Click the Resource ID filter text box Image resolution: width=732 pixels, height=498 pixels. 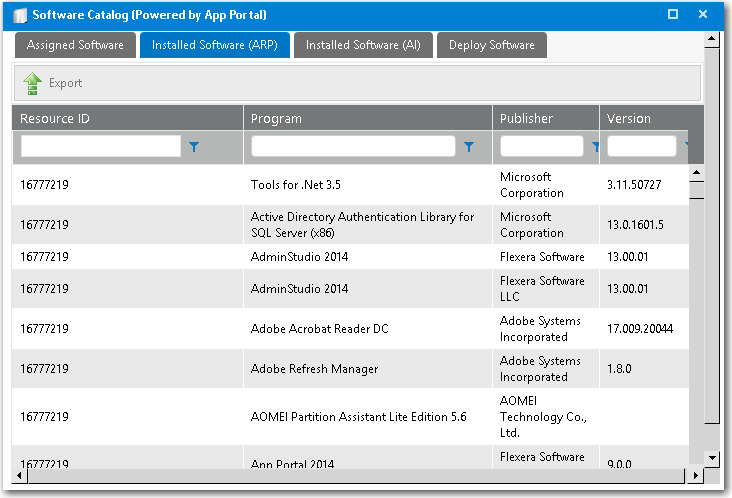point(100,147)
